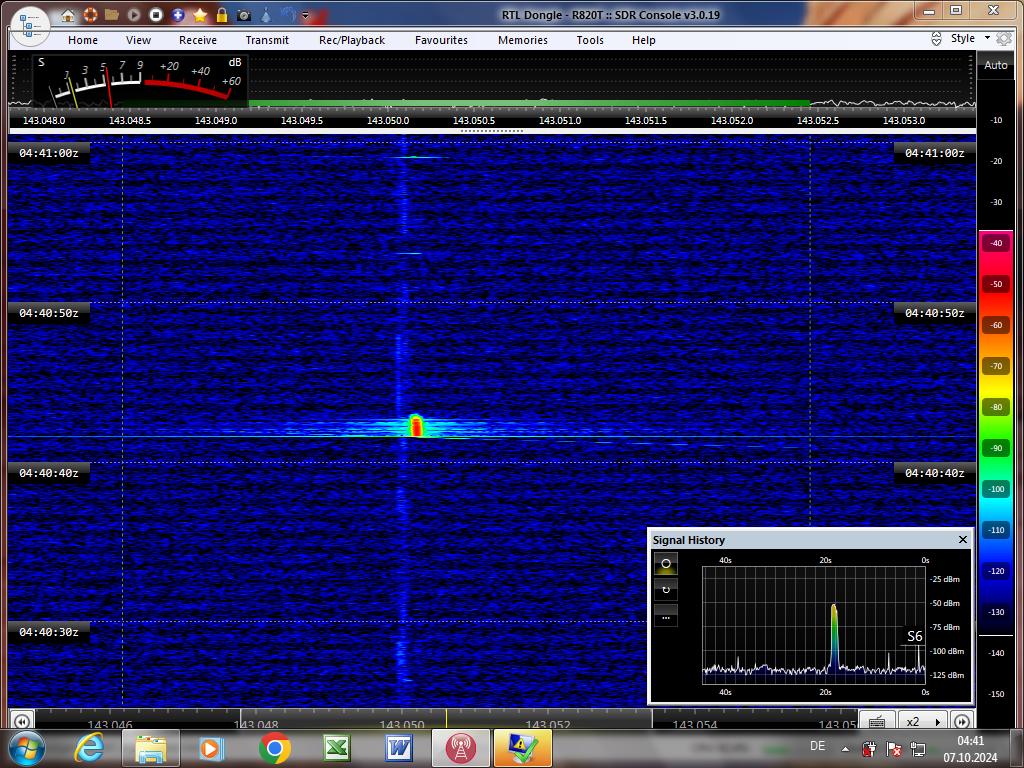Launch Internet Explorer from the taskbar
Image resolution: width=1024 pixels, height=768 pixels.
coord(89,748)
